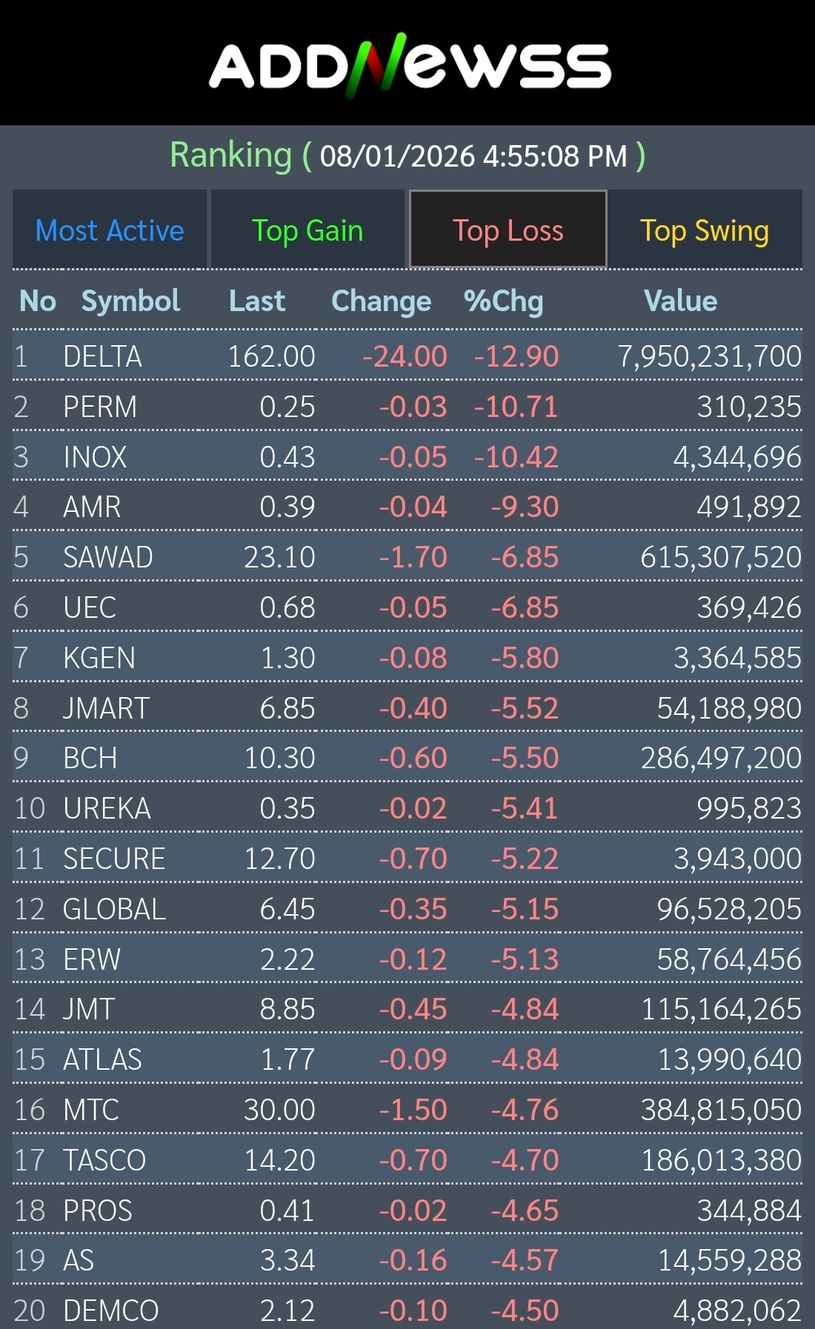Image resolution: width=815 pixels, height=1329 pixels.
Task: Open the SAWAD stock symbol
Action: (x=108, y=557)
